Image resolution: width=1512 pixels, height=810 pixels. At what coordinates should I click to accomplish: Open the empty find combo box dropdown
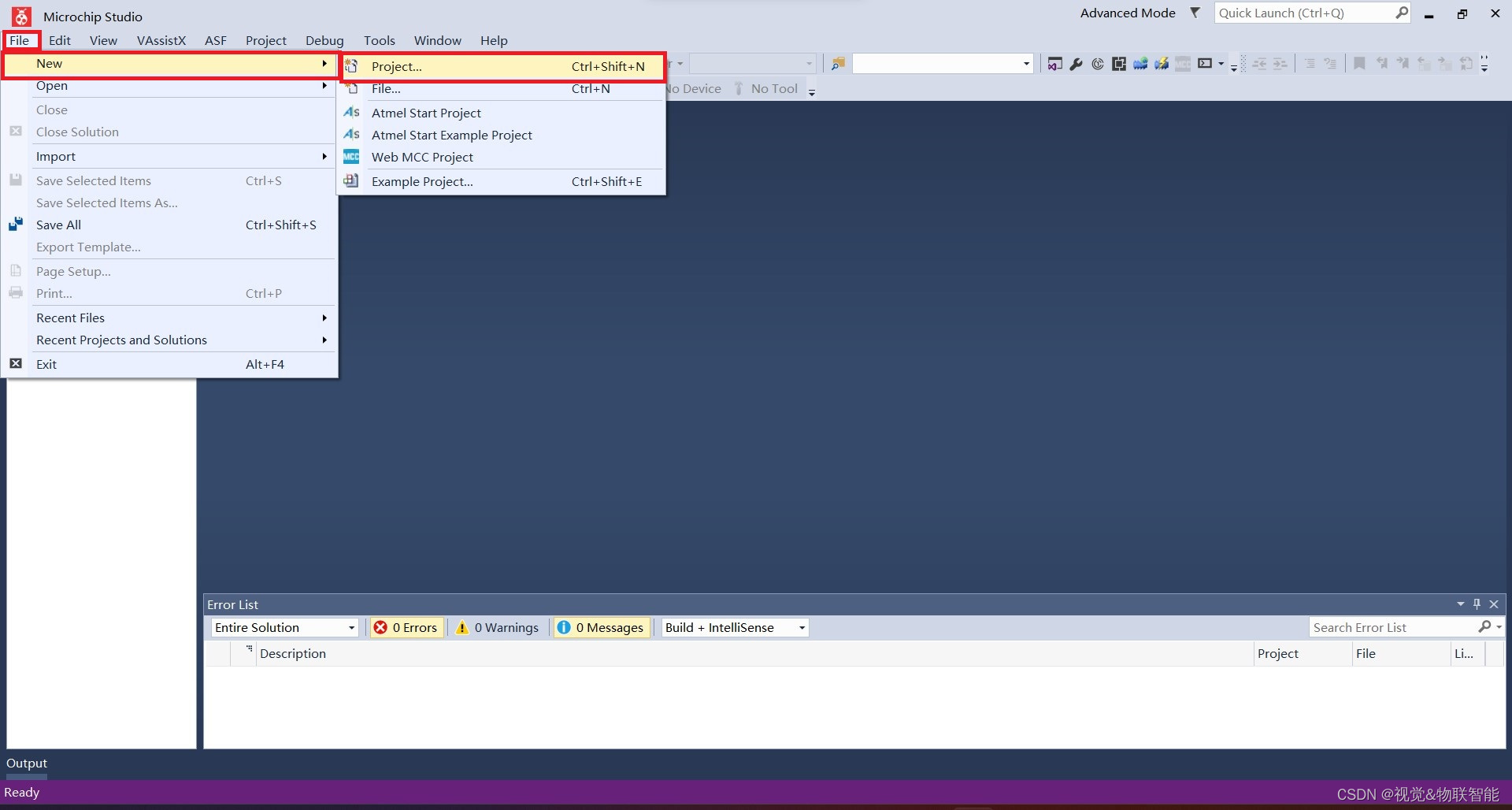pyautogui.click(x=1026, y=64)
